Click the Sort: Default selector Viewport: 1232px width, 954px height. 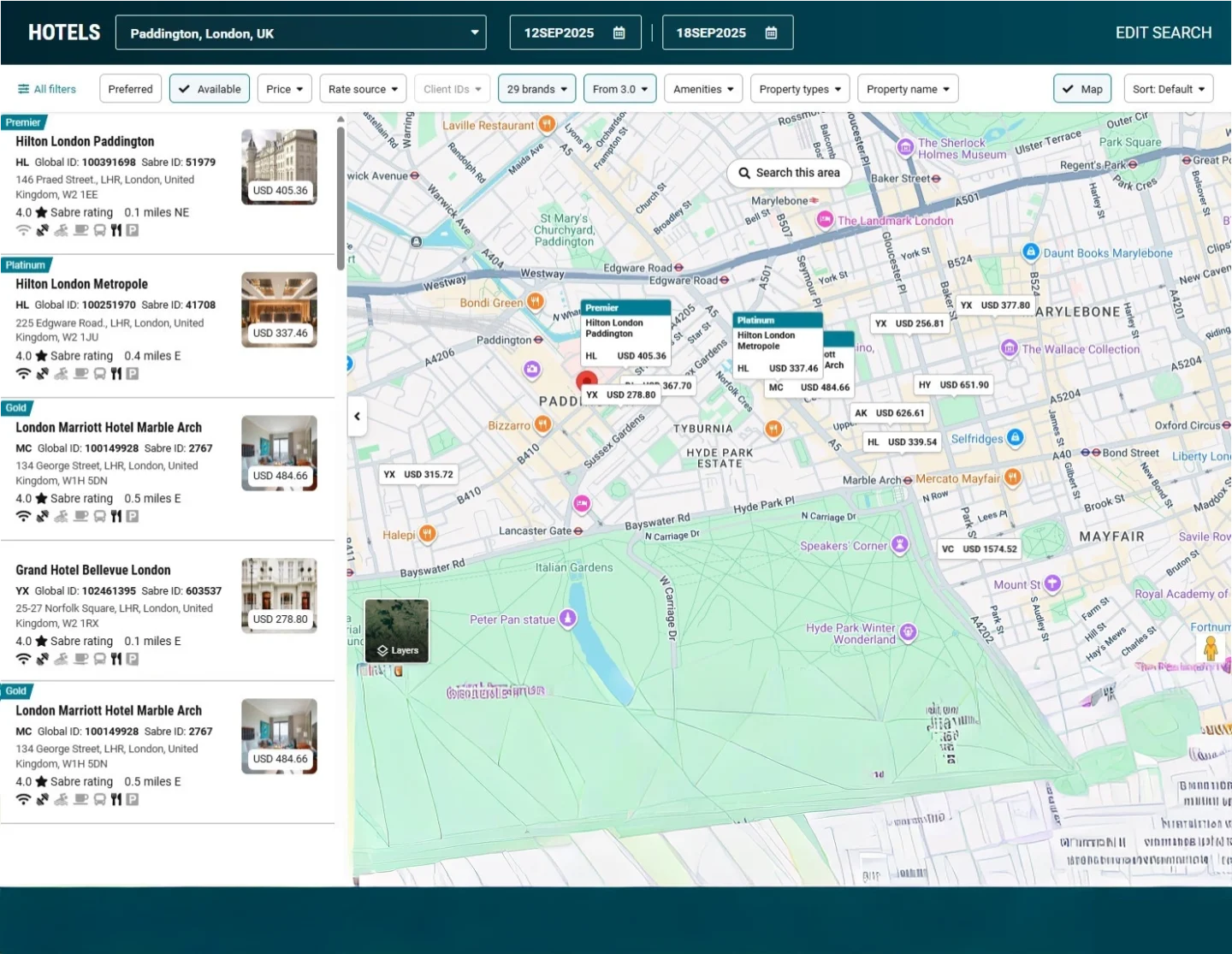[1168, 88]
